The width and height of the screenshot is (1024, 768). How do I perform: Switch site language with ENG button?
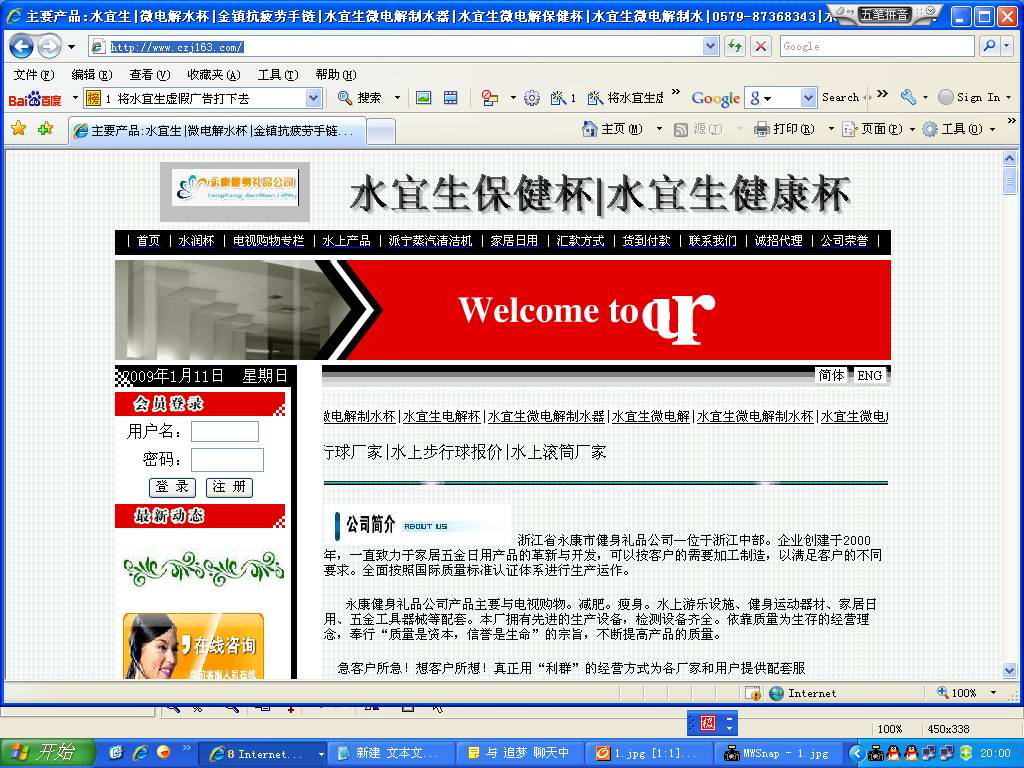869,375
